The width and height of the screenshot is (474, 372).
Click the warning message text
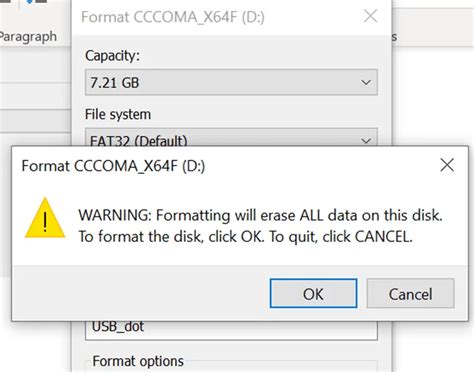click(260, 226)
